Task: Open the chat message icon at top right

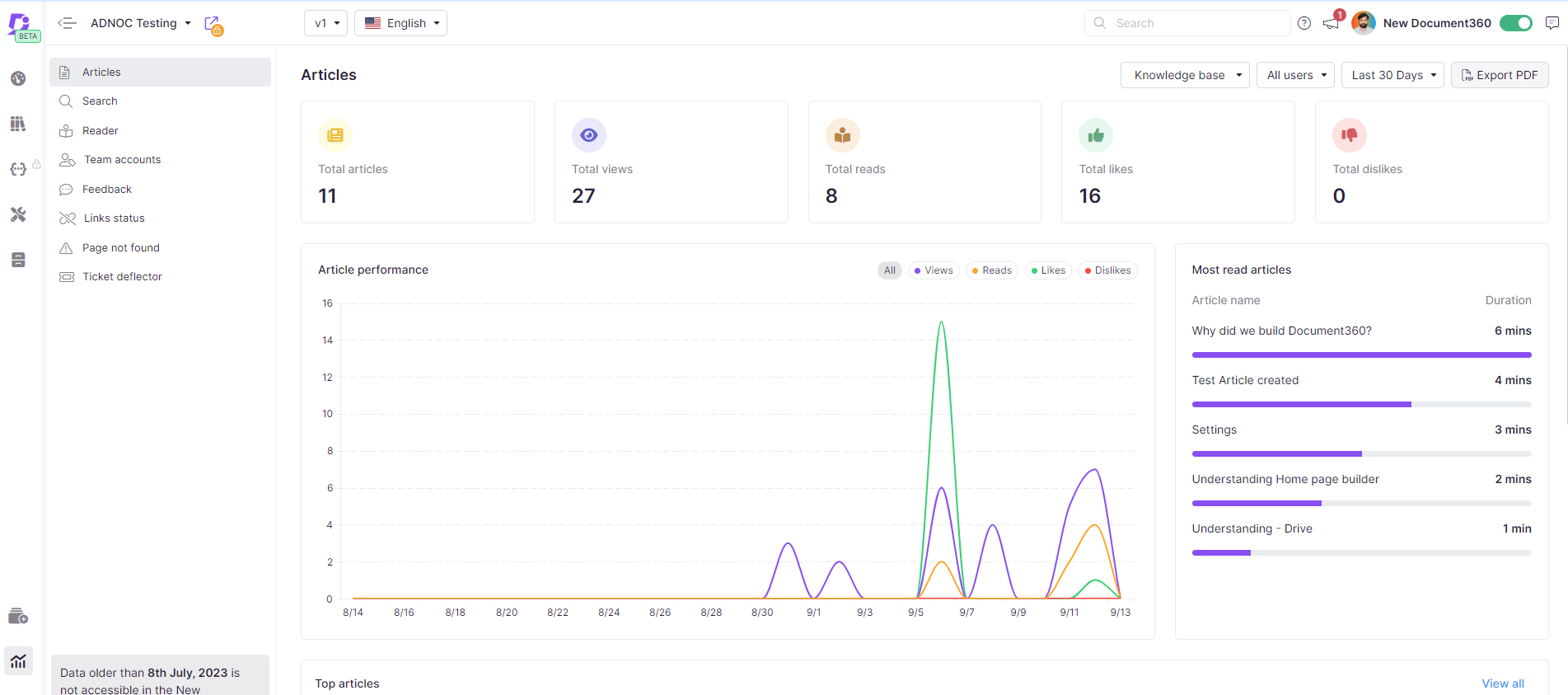Action: coord(1552,23)
